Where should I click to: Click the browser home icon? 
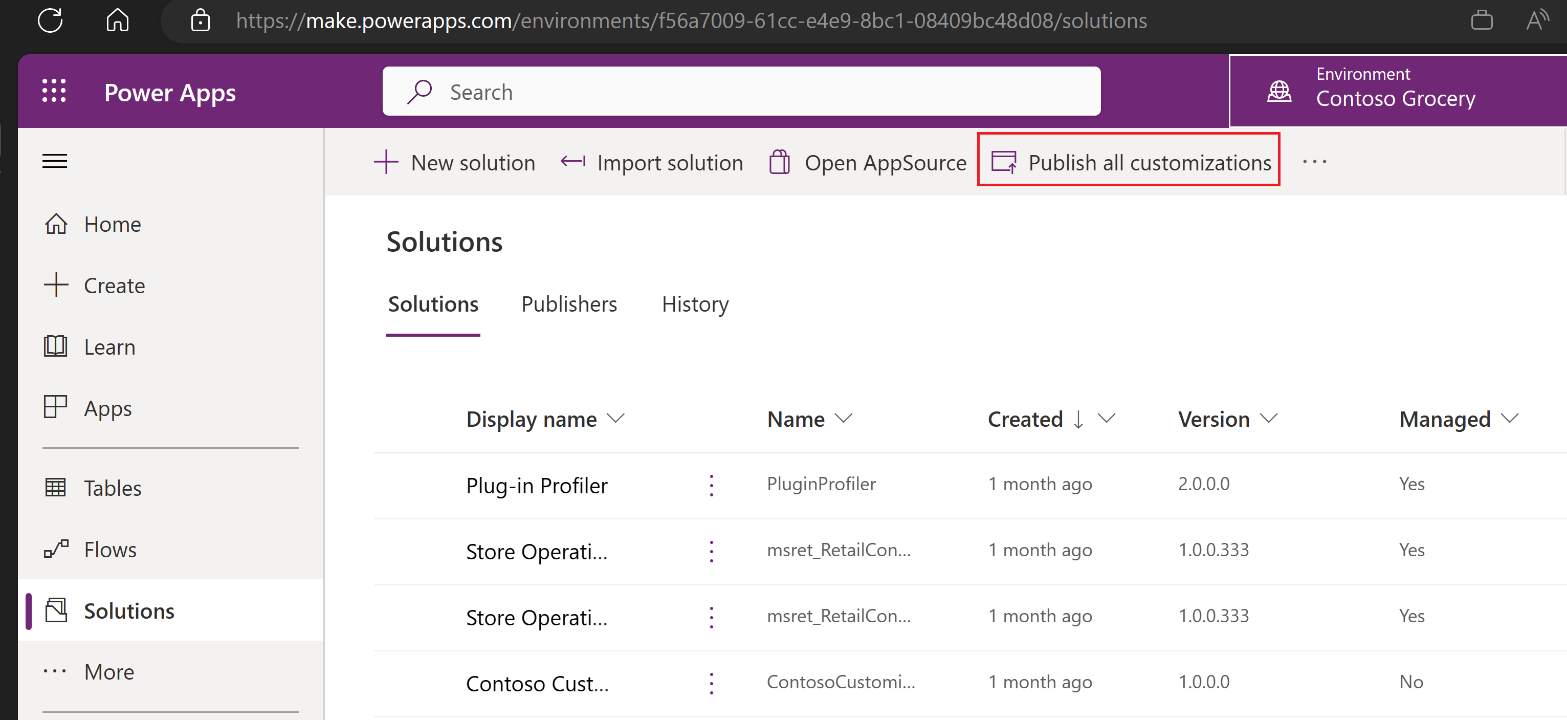coord(118,20)
